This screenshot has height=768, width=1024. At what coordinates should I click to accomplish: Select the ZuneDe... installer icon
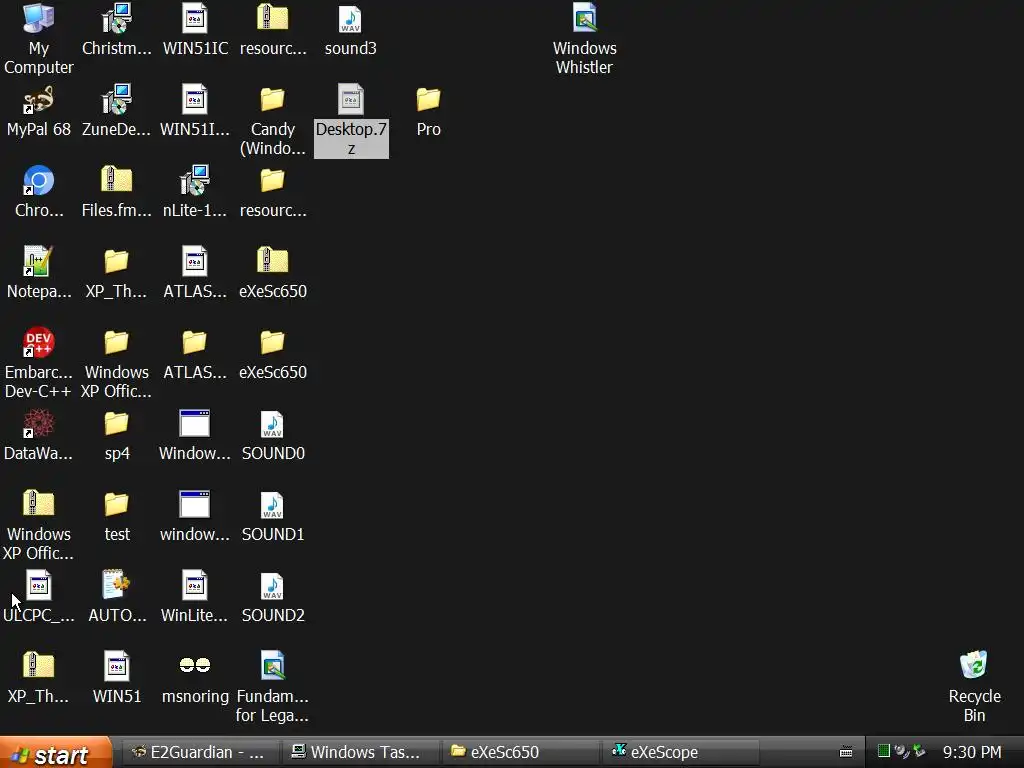[117, 100]
